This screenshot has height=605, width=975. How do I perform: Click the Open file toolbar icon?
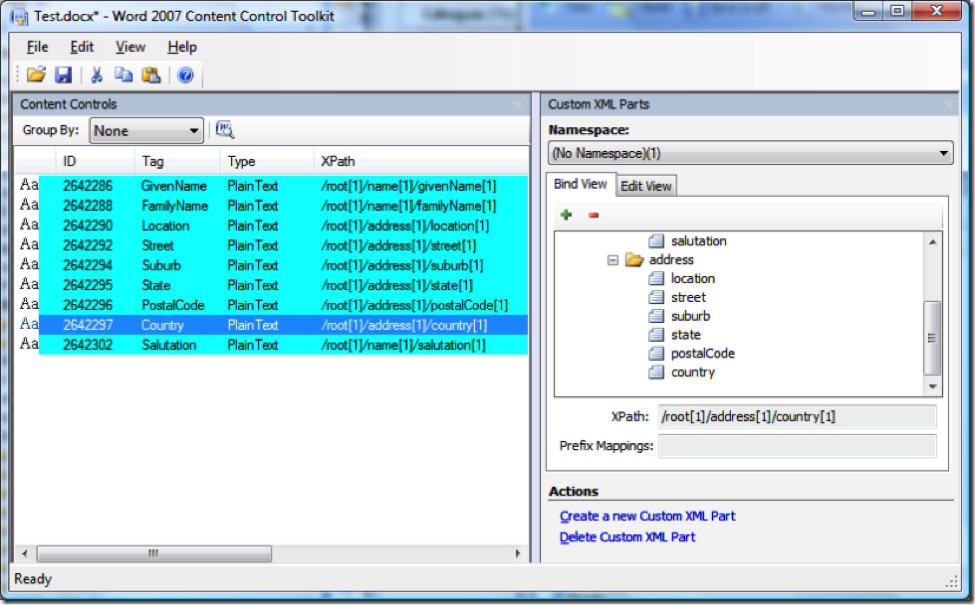(x=36, y=75)
